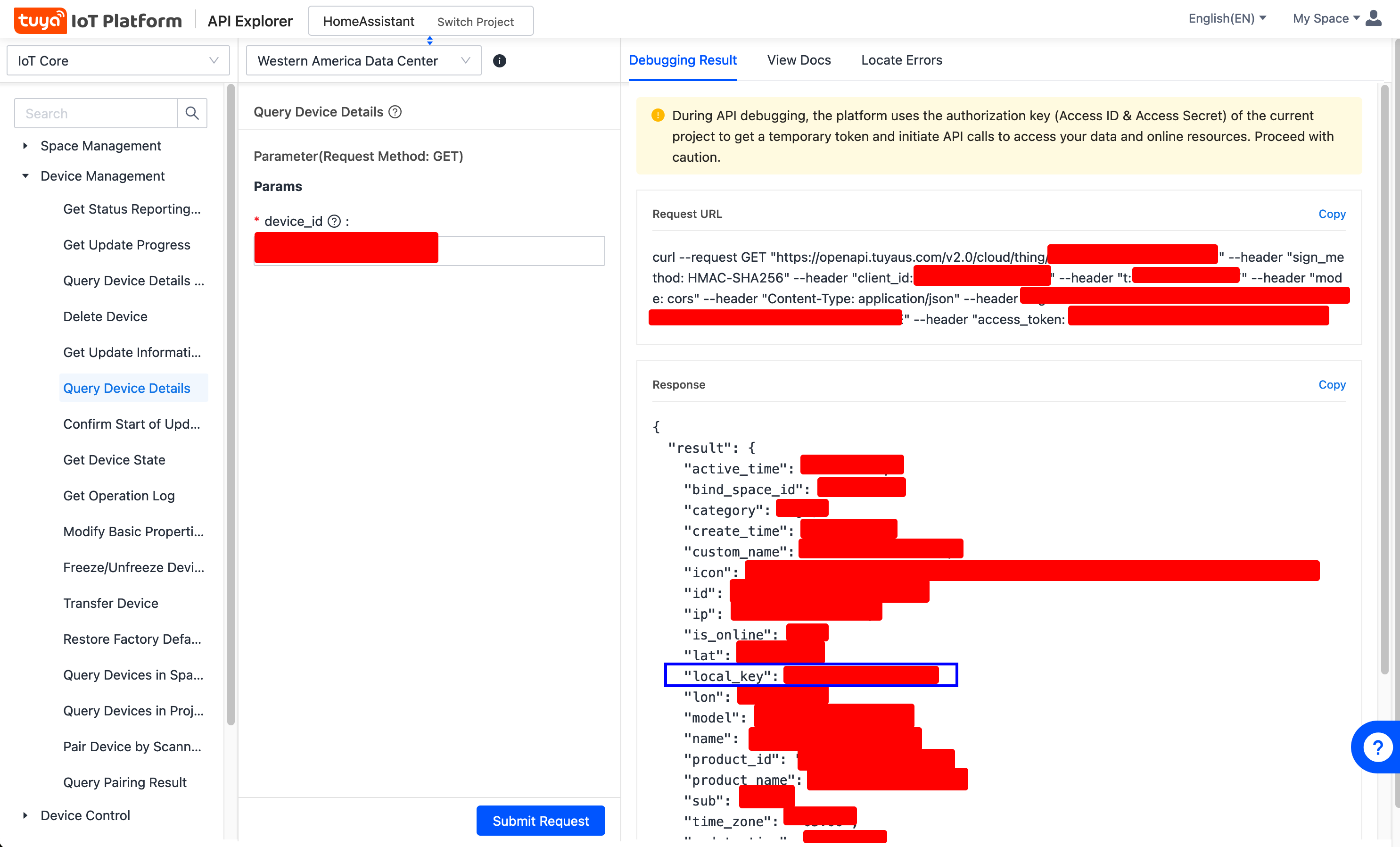Viewport: 1400px width, 847px height.
Task: Select Delete Device API
Action: [x=105, y=316]
